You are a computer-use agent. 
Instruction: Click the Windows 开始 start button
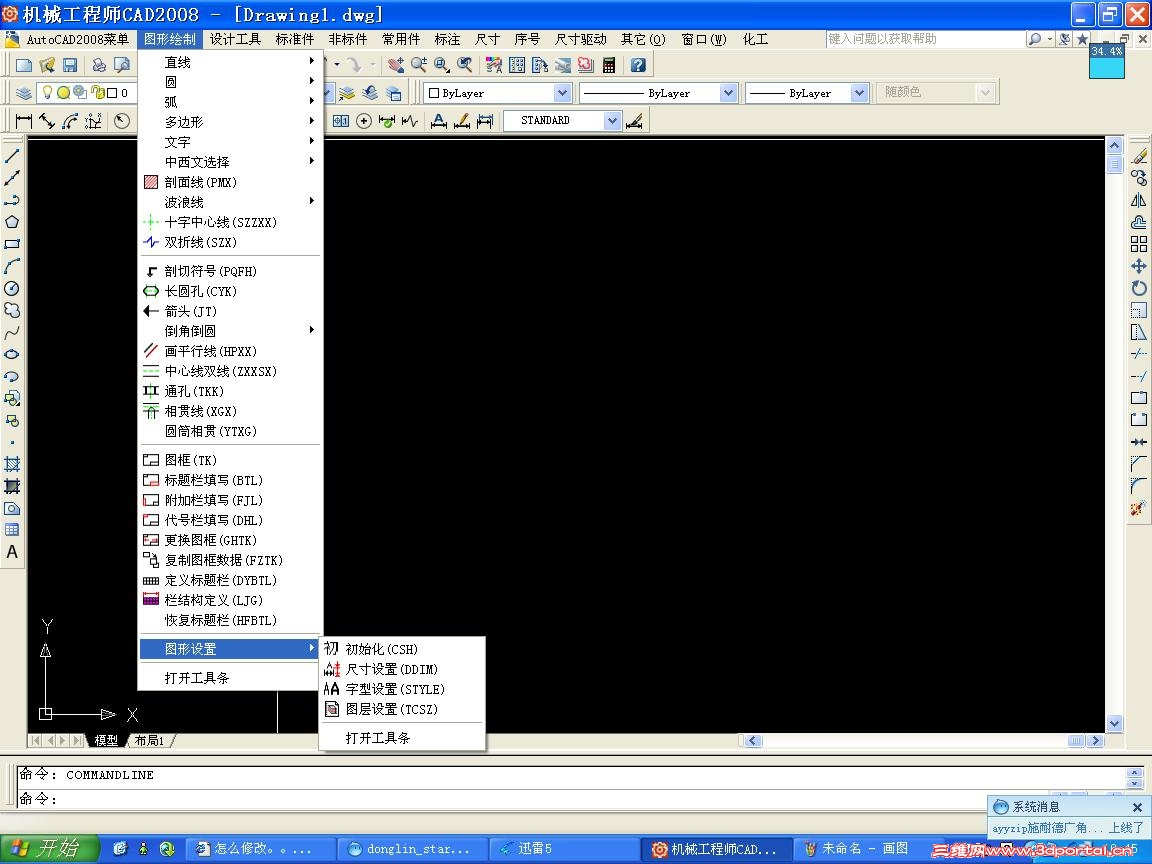point(48,849)
